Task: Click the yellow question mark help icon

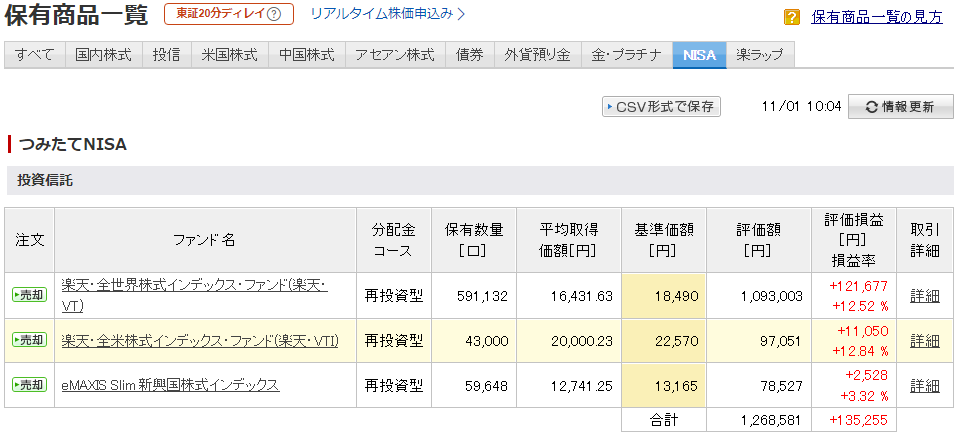Action: [x=792, y=17]
